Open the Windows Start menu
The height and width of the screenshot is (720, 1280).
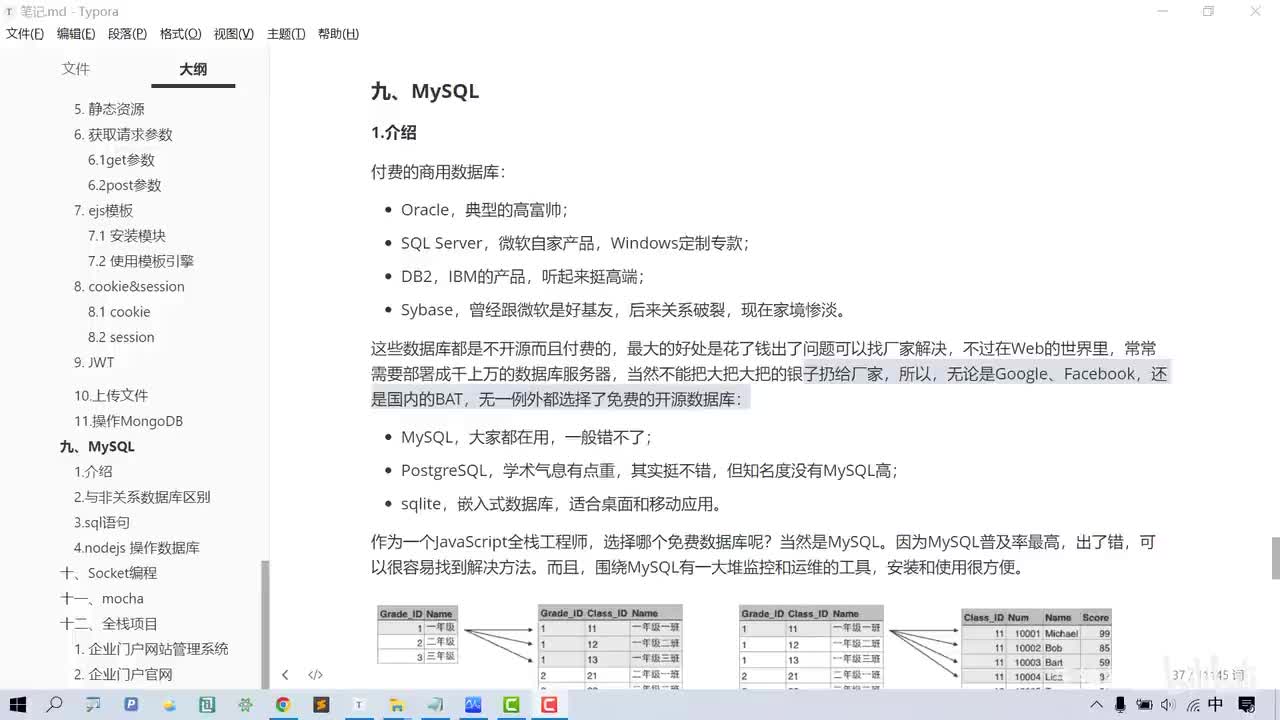(x=17, y=705)
